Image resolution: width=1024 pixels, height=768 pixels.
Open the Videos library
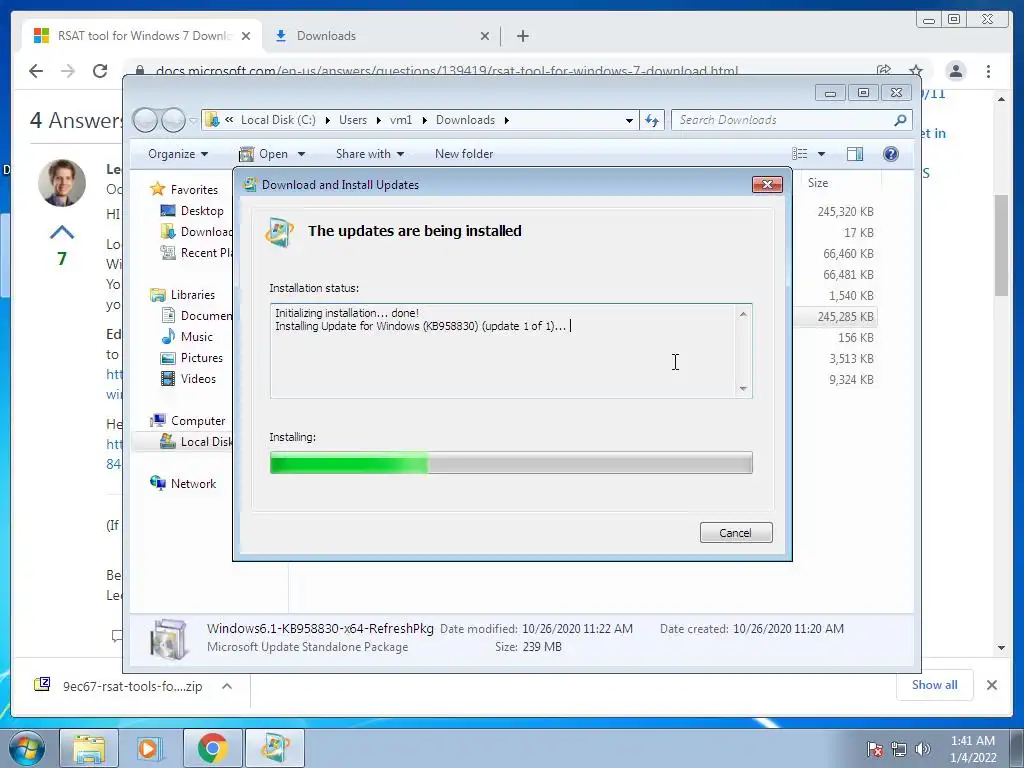tap(198, 379)
